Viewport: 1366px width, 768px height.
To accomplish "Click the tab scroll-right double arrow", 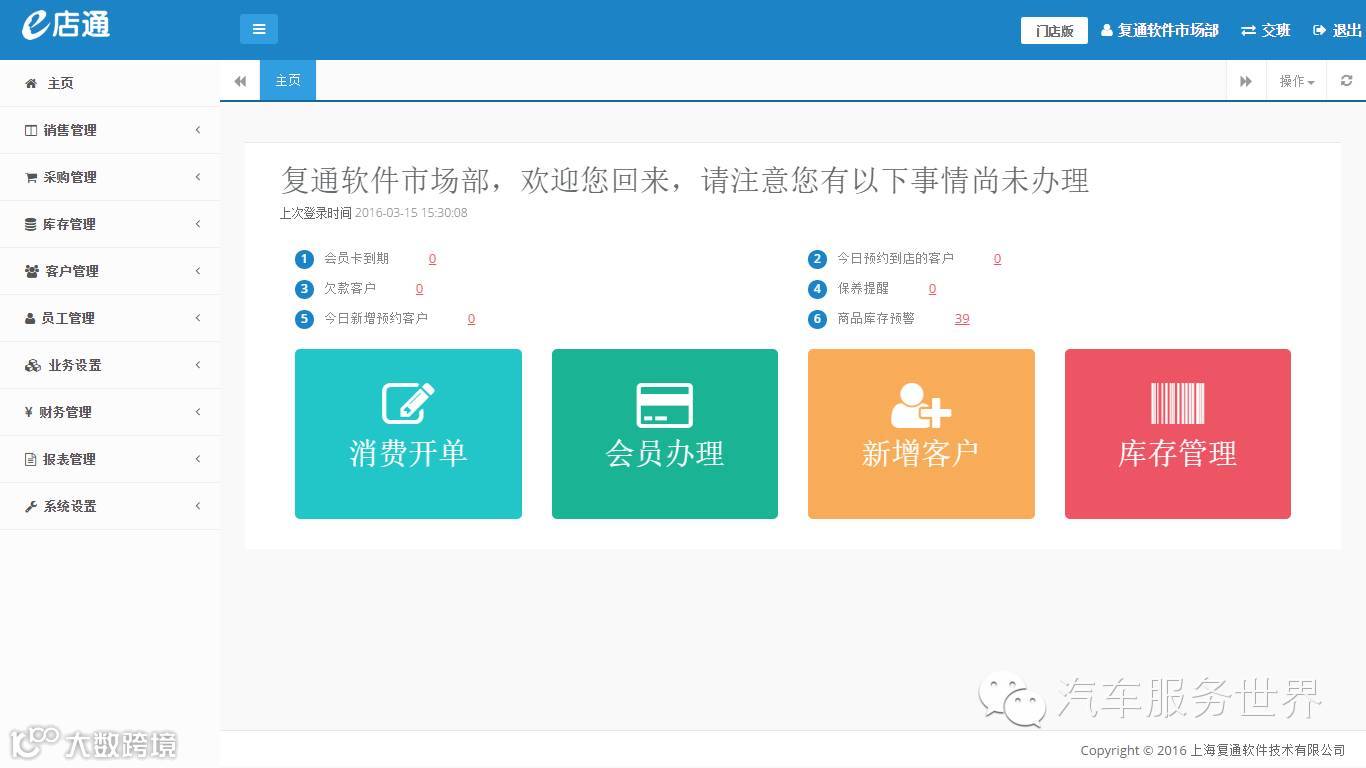I will (1246, 81).
